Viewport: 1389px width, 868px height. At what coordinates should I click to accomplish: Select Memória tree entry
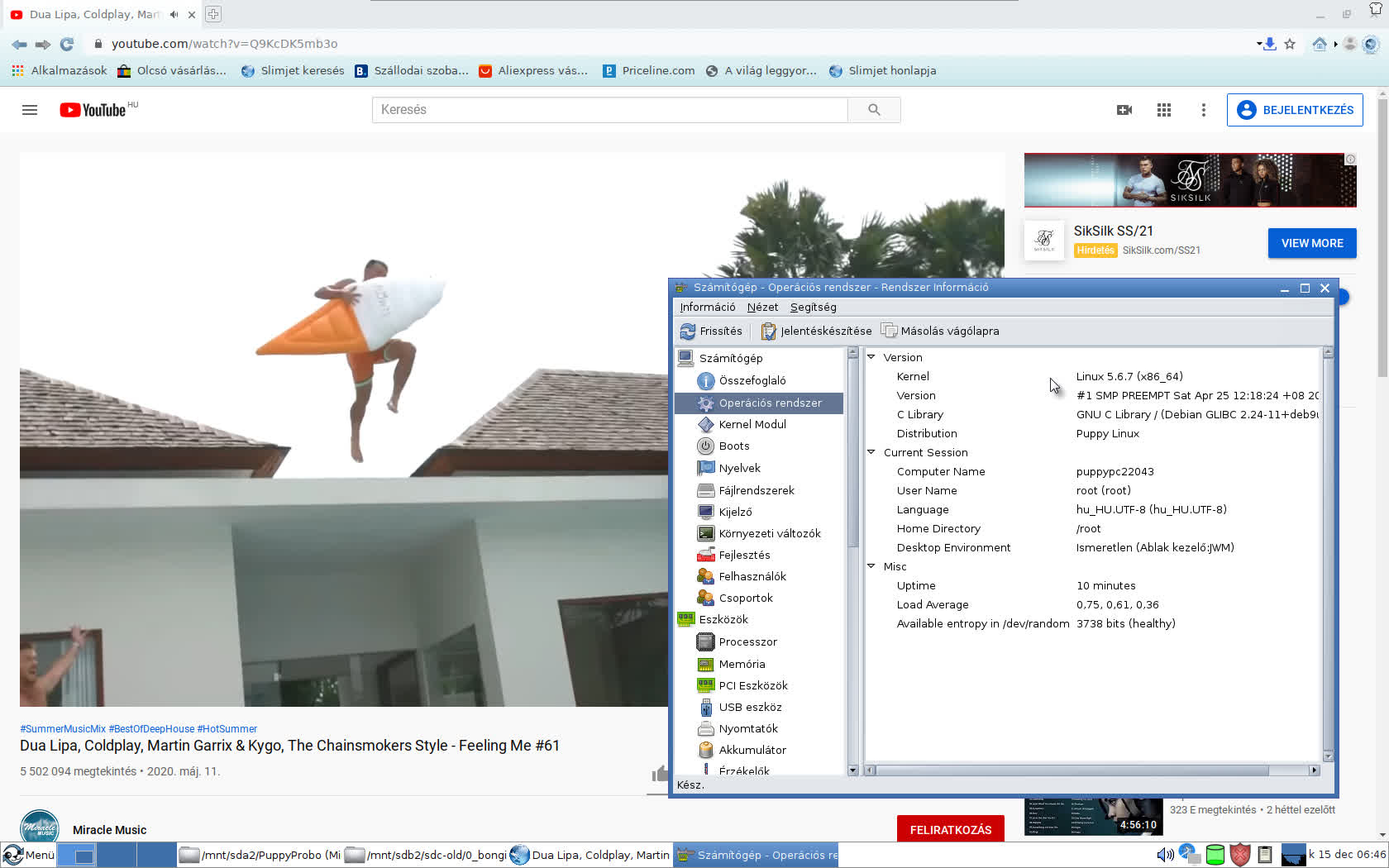pyautogui.click(x=741, y=664)
